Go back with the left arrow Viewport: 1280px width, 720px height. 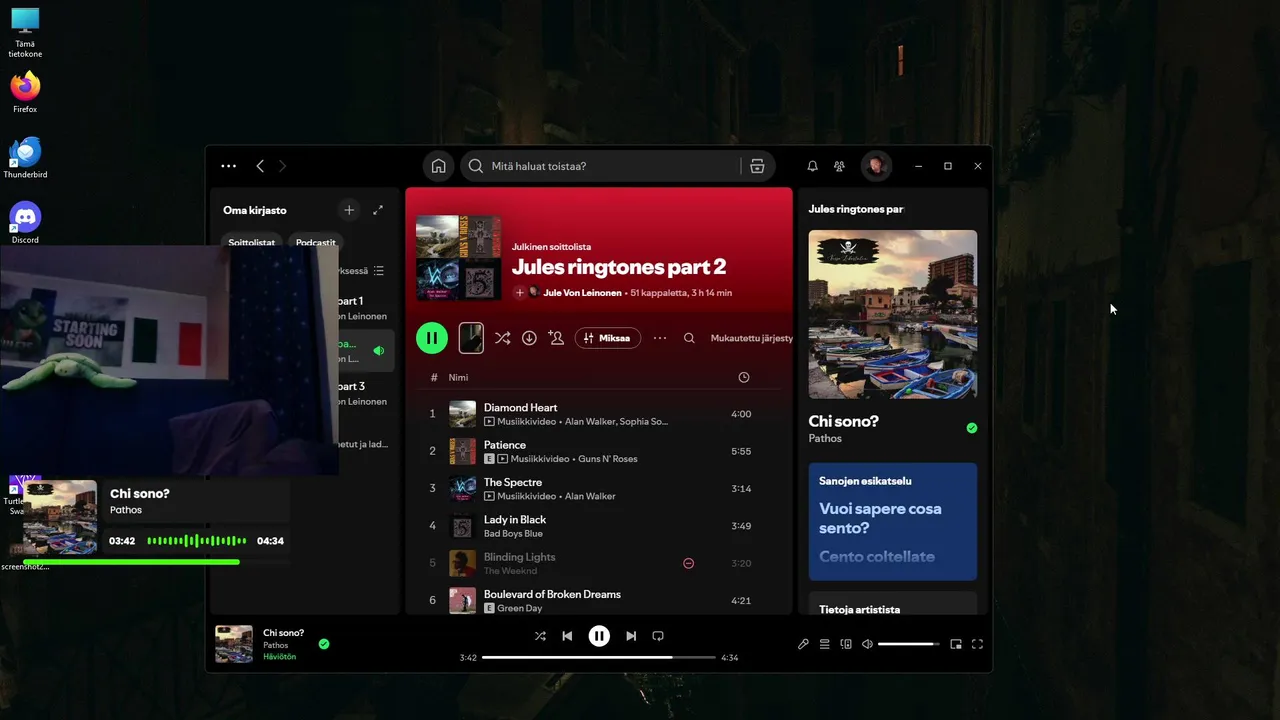260,166
